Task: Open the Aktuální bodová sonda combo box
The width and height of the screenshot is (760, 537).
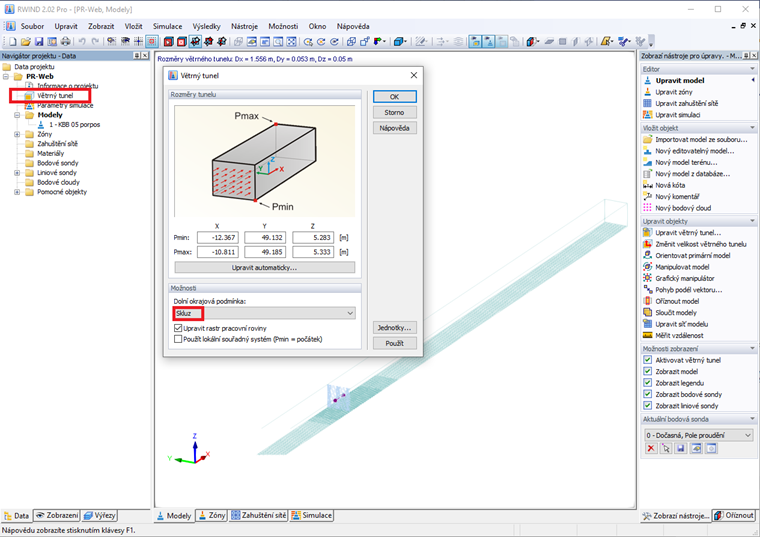Action: coord(698,435)
